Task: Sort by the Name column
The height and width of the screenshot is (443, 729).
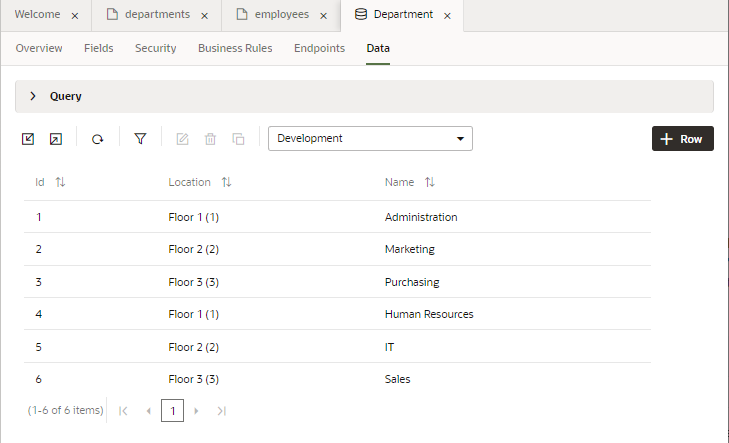Action: point(430,183)
